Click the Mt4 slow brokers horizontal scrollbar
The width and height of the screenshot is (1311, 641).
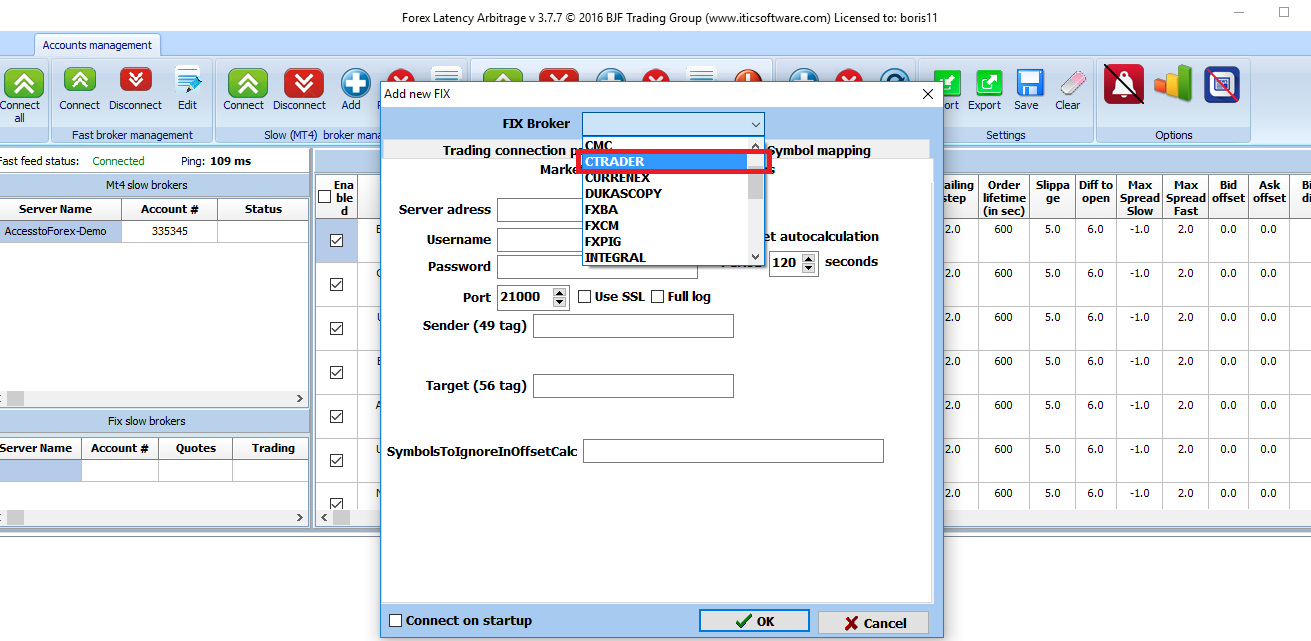(x=154, y=398)
